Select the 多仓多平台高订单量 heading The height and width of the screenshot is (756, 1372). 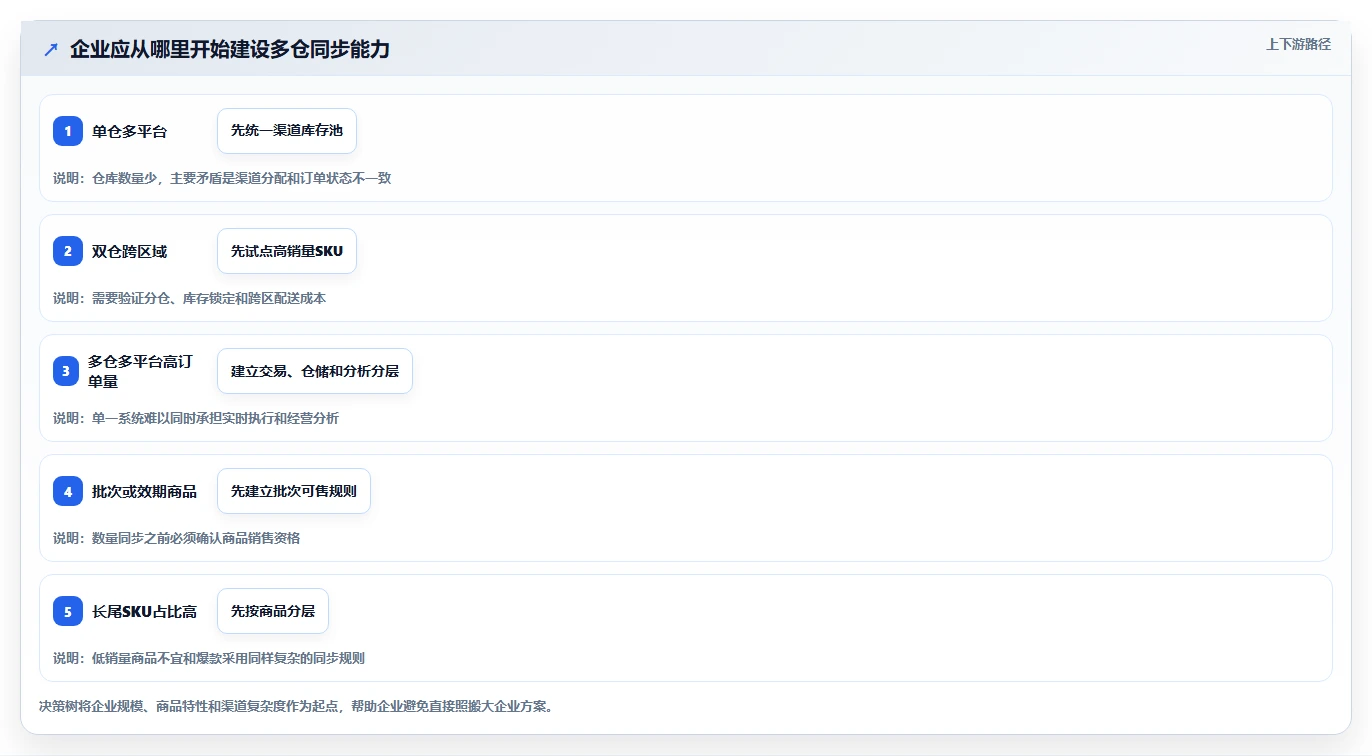[x=140, y=371]
